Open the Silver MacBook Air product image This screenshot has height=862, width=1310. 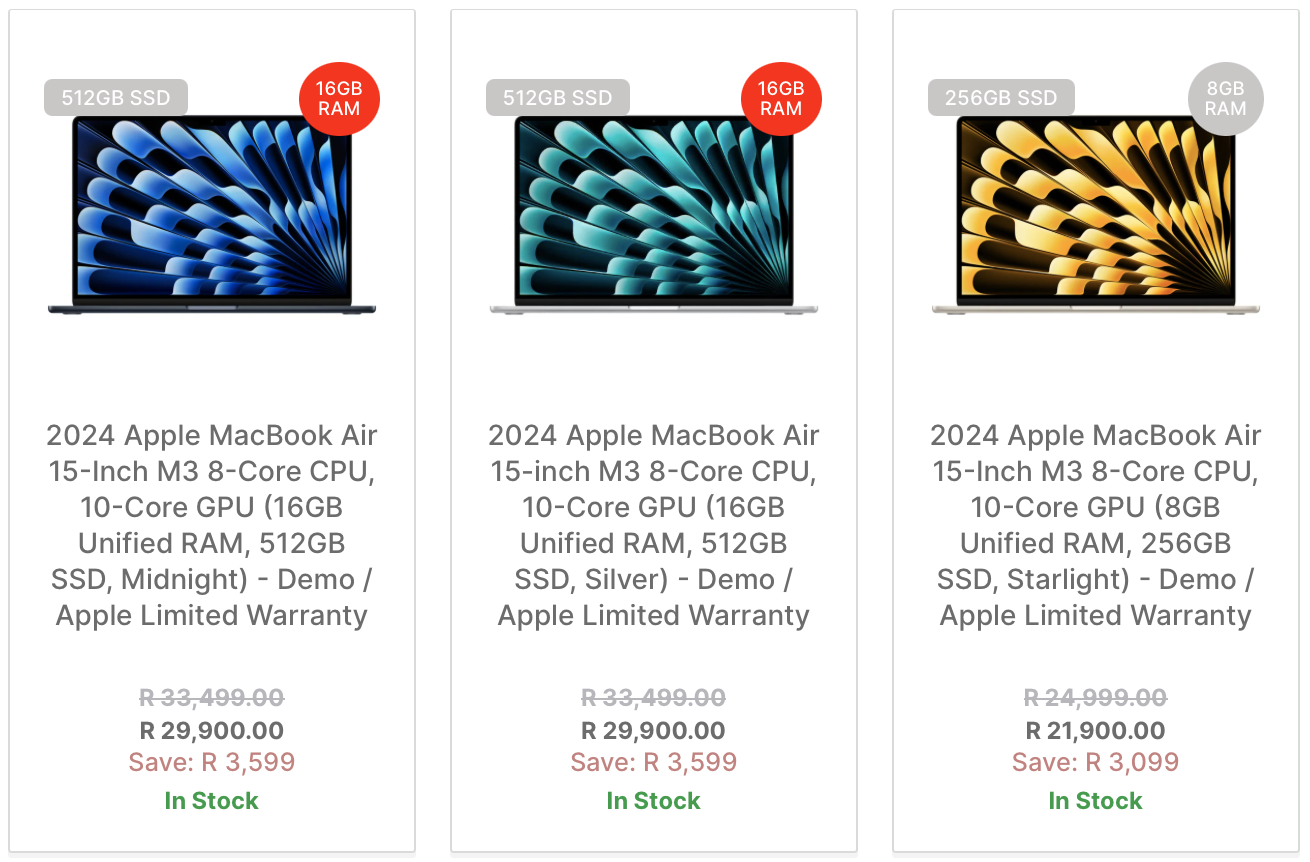tap(654, 214)
